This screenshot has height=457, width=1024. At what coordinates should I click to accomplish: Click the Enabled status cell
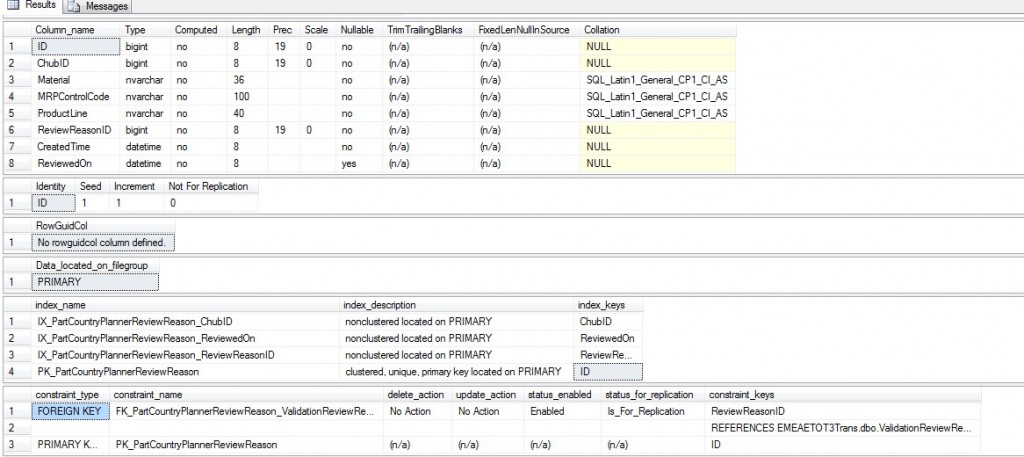pyautogui.click(x=563, y=411)
